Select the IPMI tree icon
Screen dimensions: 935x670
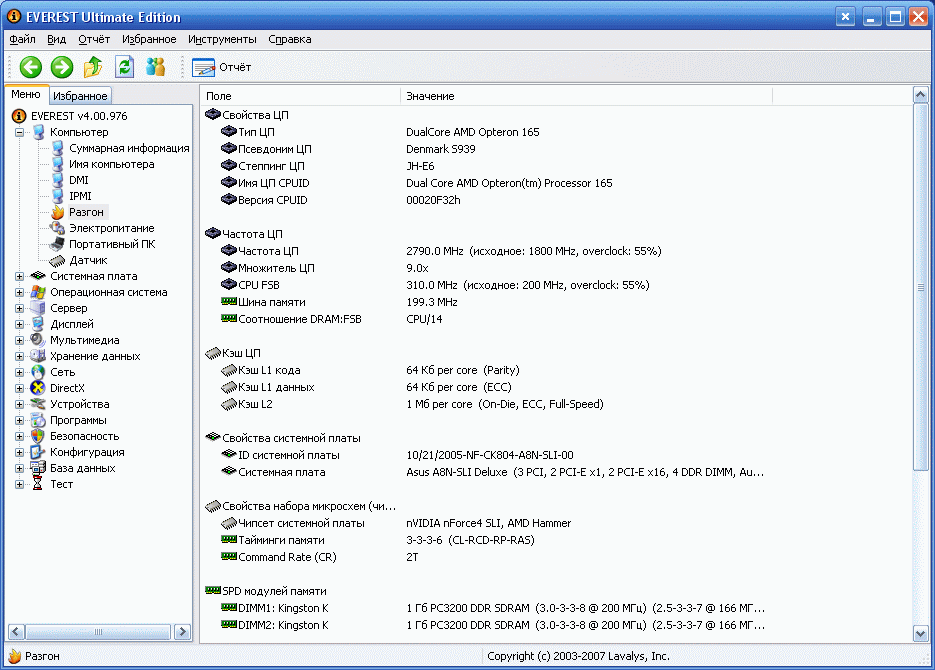pos(57,196)
